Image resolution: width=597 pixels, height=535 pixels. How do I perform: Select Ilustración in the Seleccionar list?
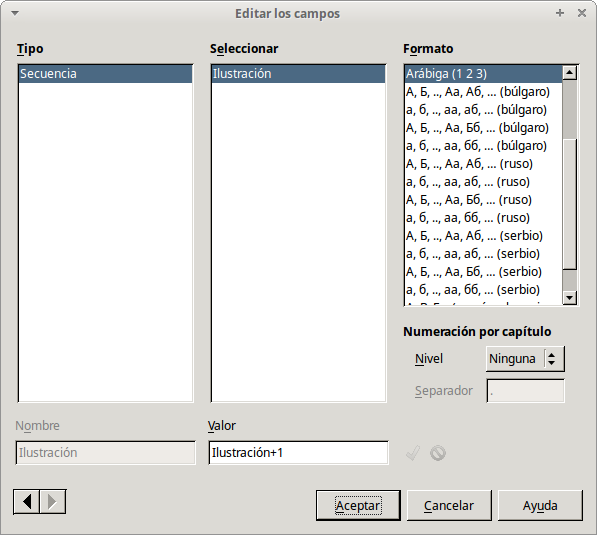click(x=298, y=73)
